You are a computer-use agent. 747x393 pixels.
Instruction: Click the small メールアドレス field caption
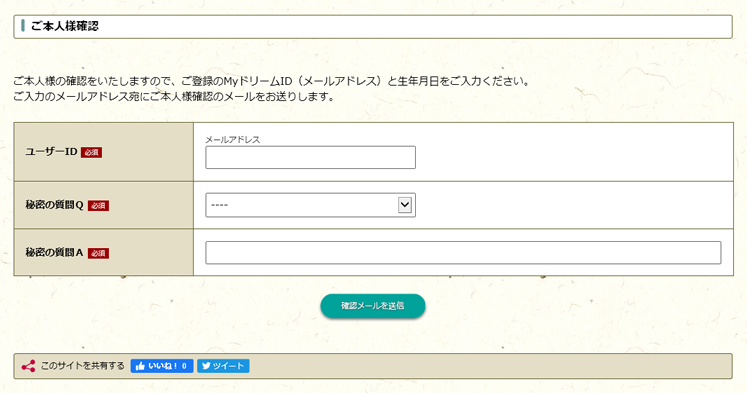(x=232, y=140)
